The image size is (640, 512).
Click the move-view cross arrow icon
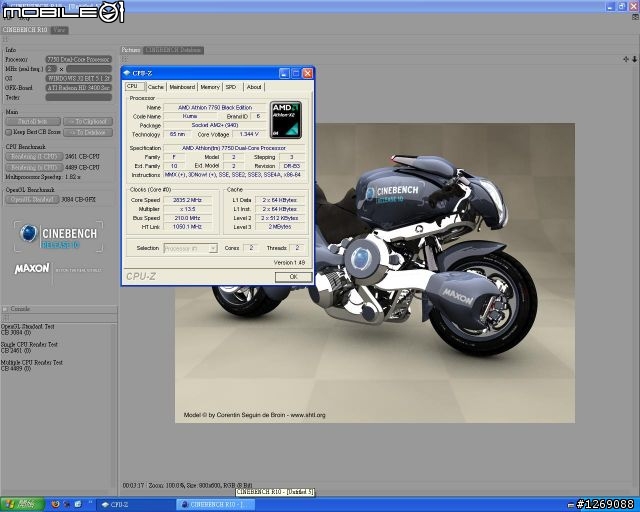click(626, 59)
